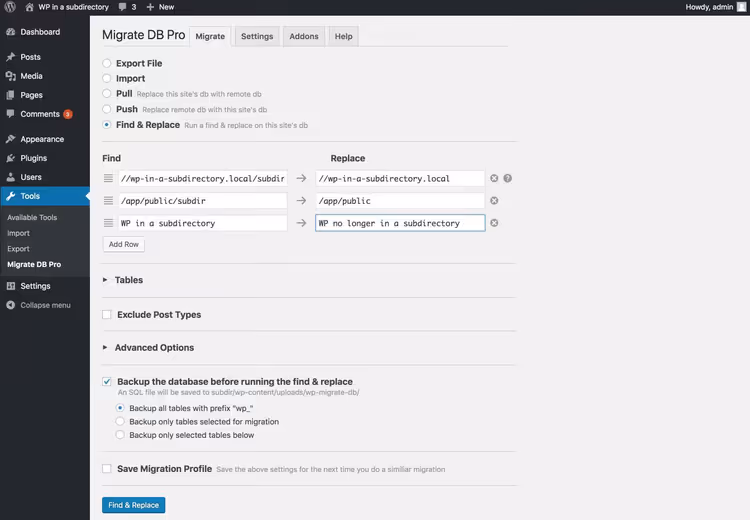Grab the drag handle of the /app/public/subdir row

click(109, 200)
